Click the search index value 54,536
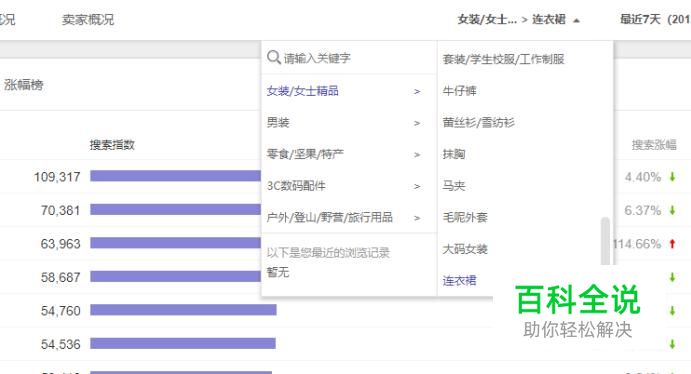Image resolution: width=691 pixels, height=374 pixels. (60, 344)
